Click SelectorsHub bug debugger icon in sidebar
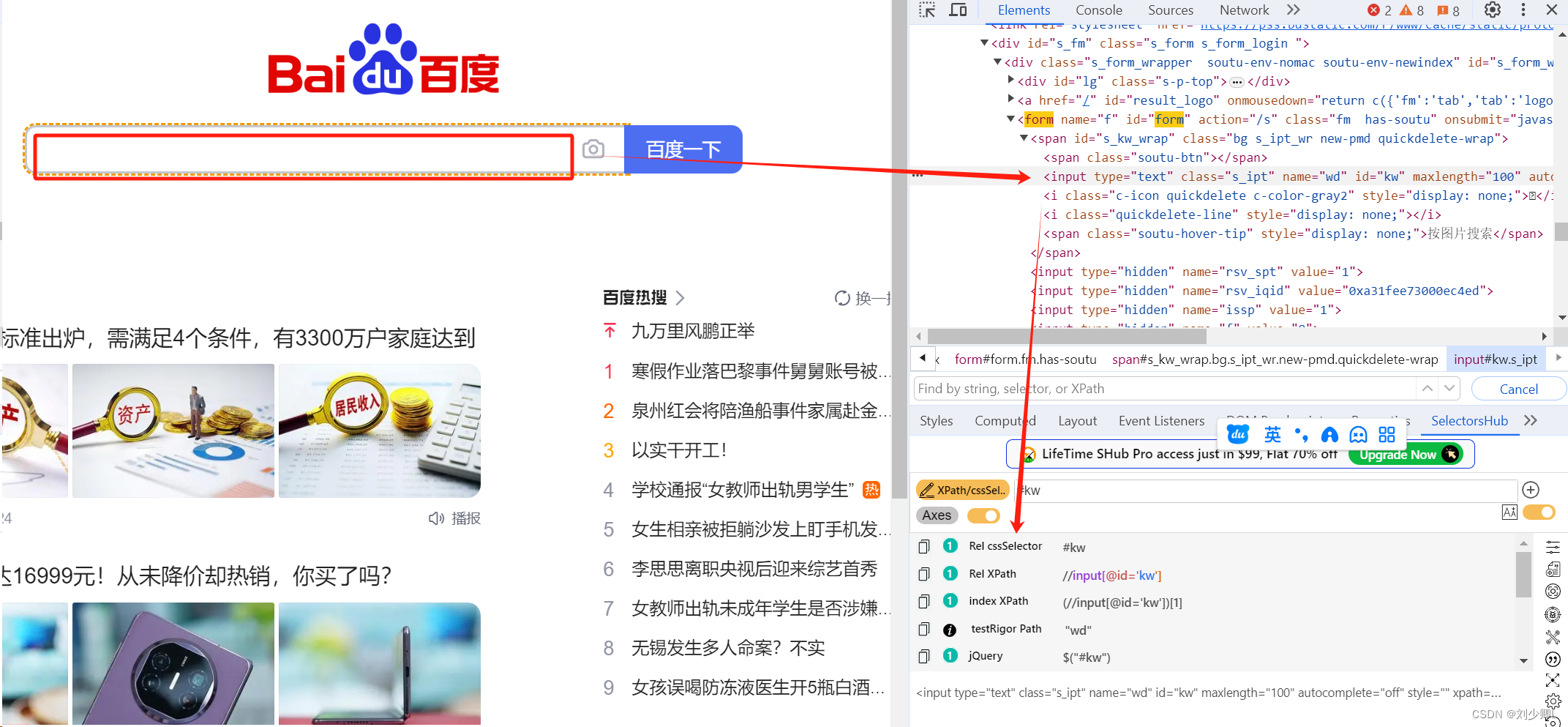Viewport: 1568px width, 727px height. [x=1553, y=614]
